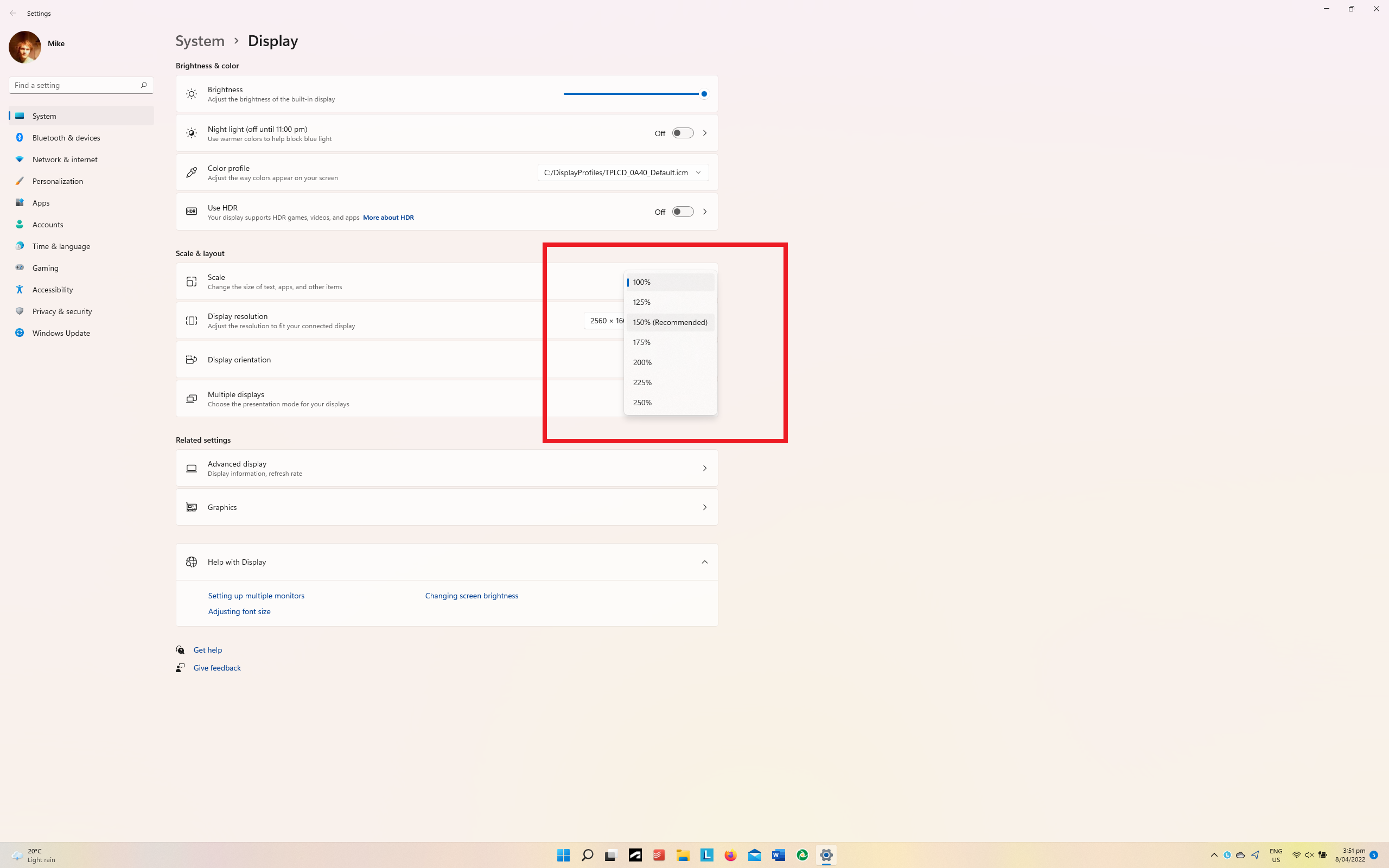
Task: Click the Bluetooth & devices sidebar icon
Action: point(20,138)
